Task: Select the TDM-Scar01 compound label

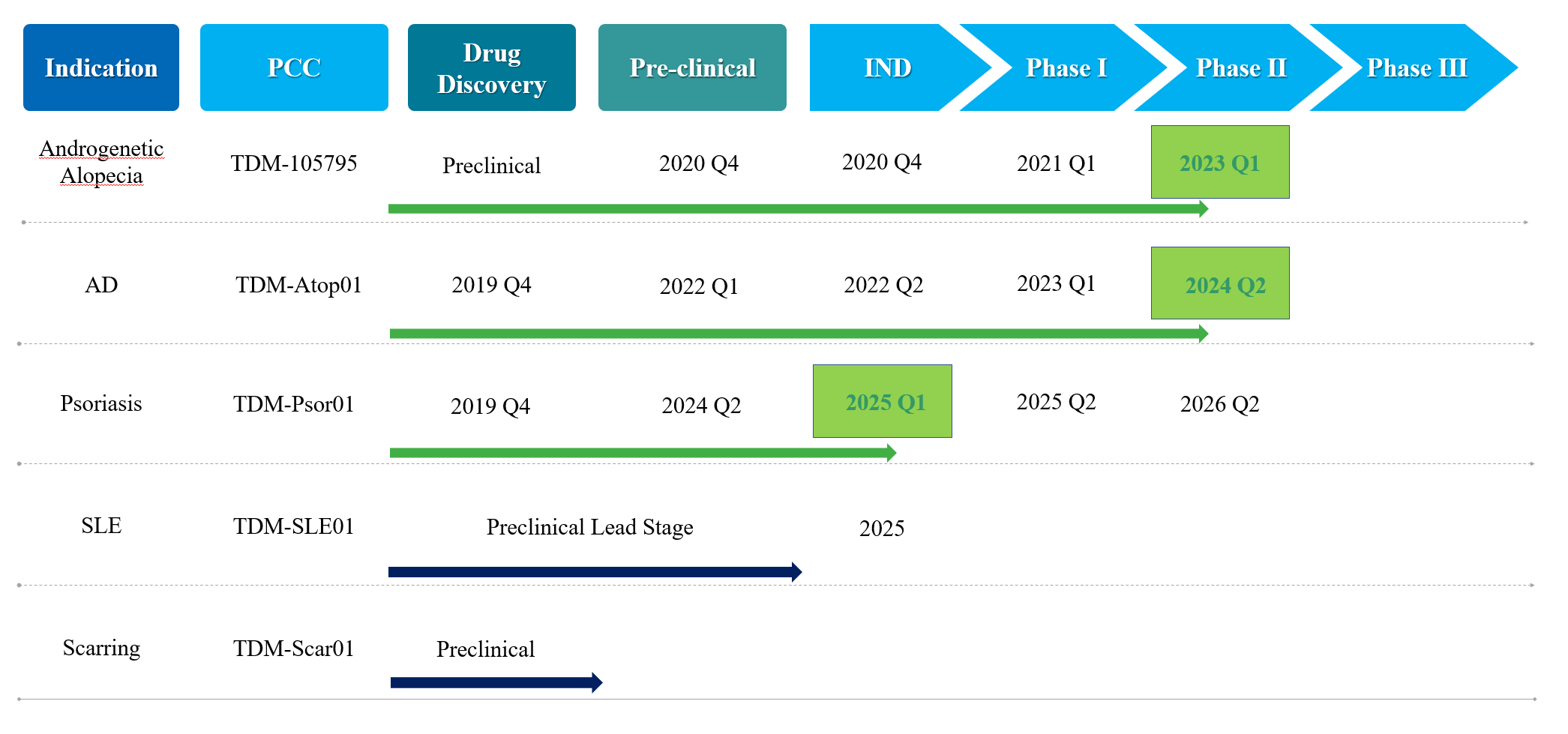Action: (293, 649)
